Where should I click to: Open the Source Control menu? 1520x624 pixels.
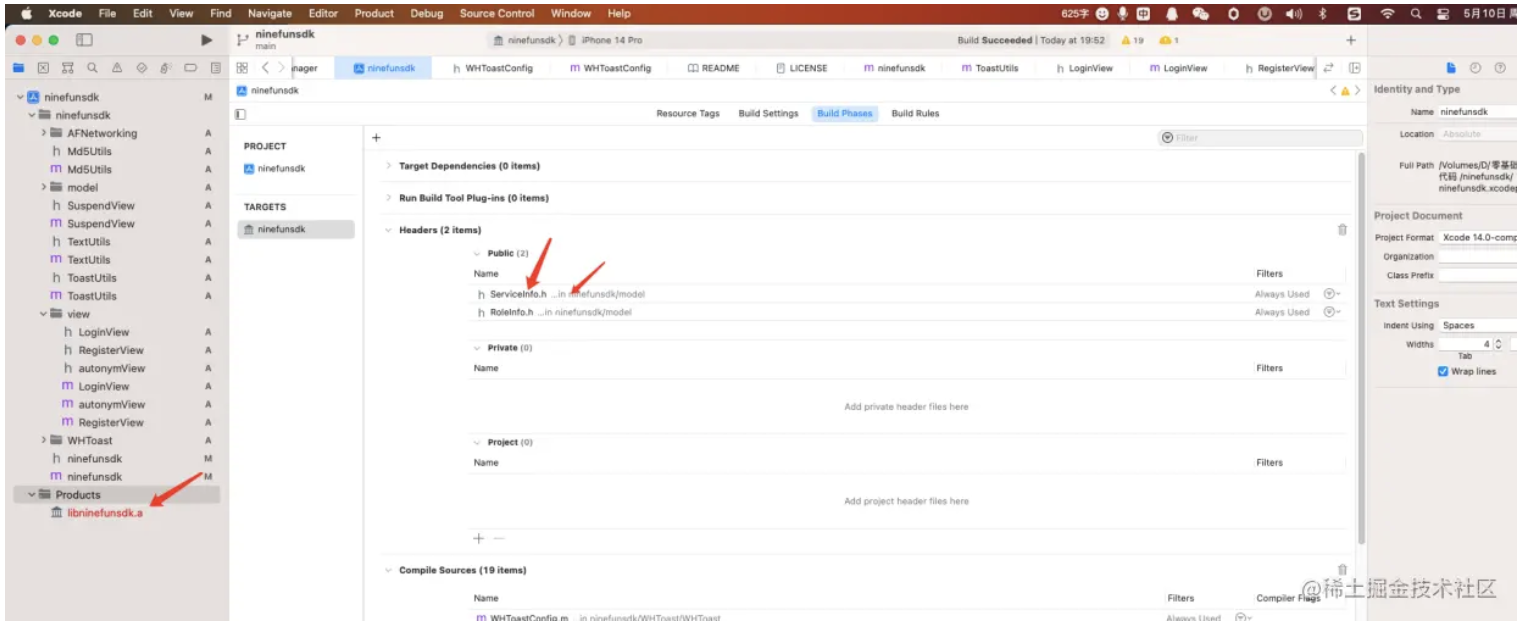[497, 13]
